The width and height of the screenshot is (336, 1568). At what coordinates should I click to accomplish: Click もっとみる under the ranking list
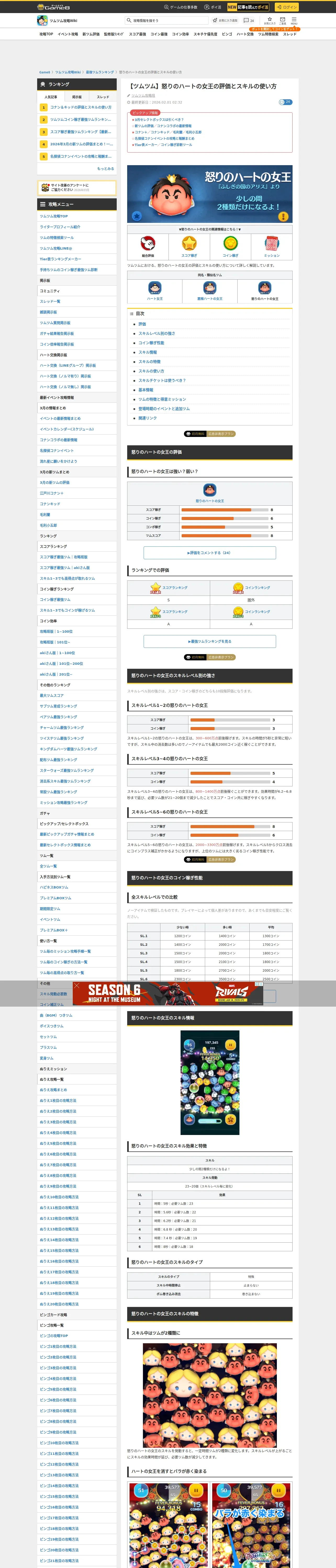click(105, 169)
